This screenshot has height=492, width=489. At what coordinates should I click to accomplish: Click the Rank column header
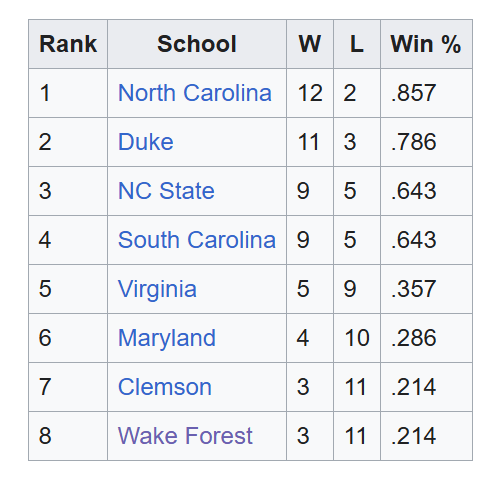[x=68, y=44]
